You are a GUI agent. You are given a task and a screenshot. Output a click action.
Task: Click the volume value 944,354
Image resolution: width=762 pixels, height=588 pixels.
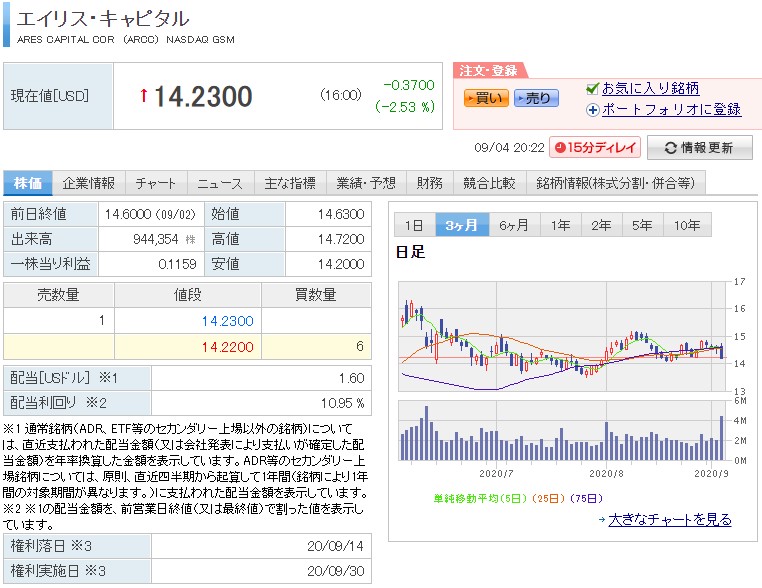(156, 239)
